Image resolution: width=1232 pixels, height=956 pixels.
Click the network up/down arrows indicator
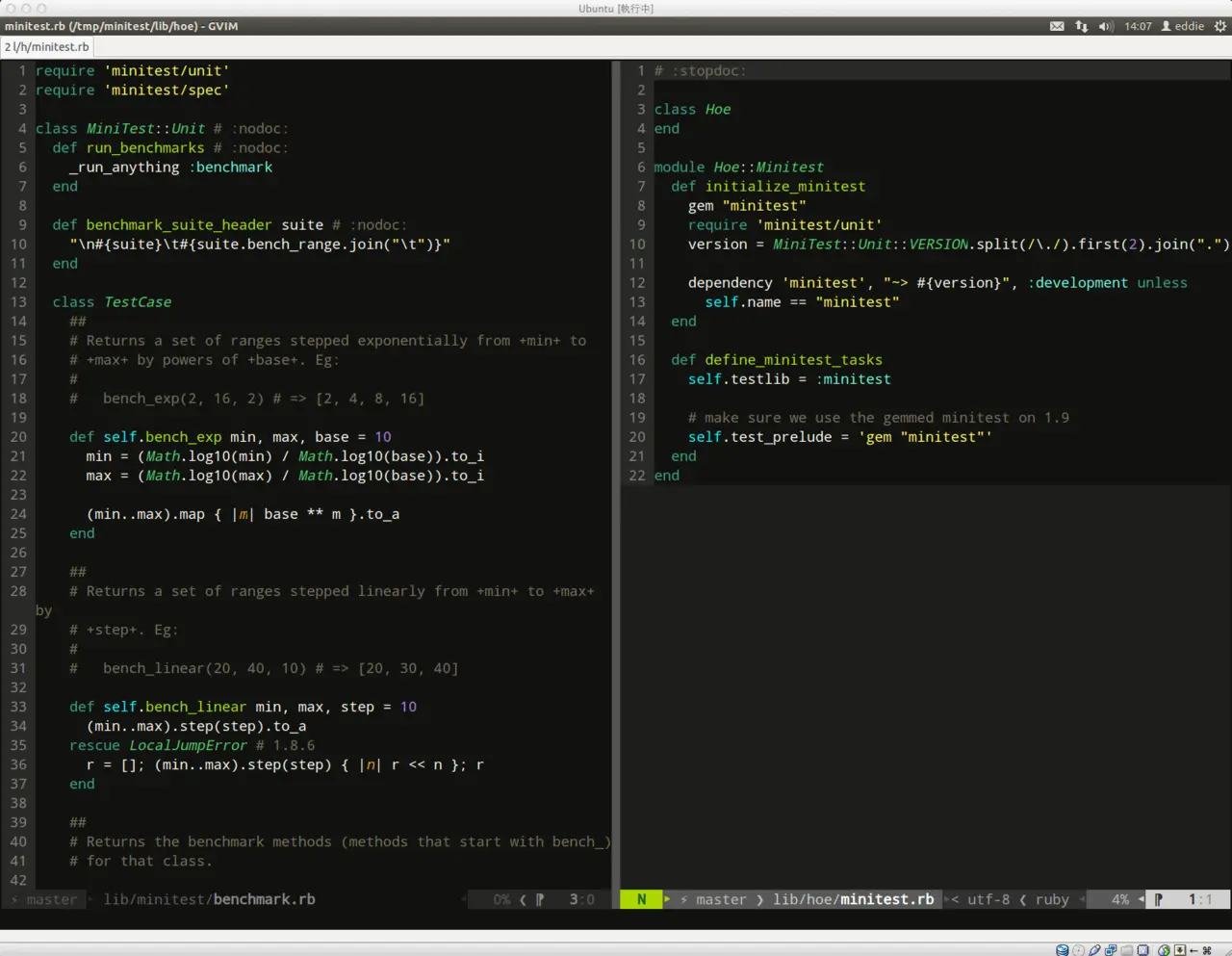tap(1081, 26)
